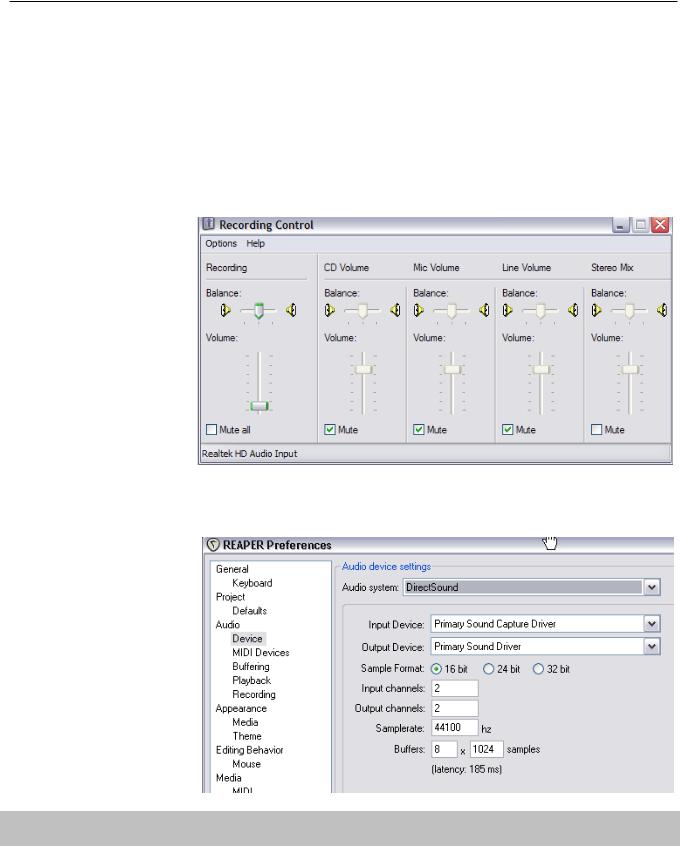The image size is (680, 846).
Task: Select 24 bit sample format
Action: click(488, 669)
